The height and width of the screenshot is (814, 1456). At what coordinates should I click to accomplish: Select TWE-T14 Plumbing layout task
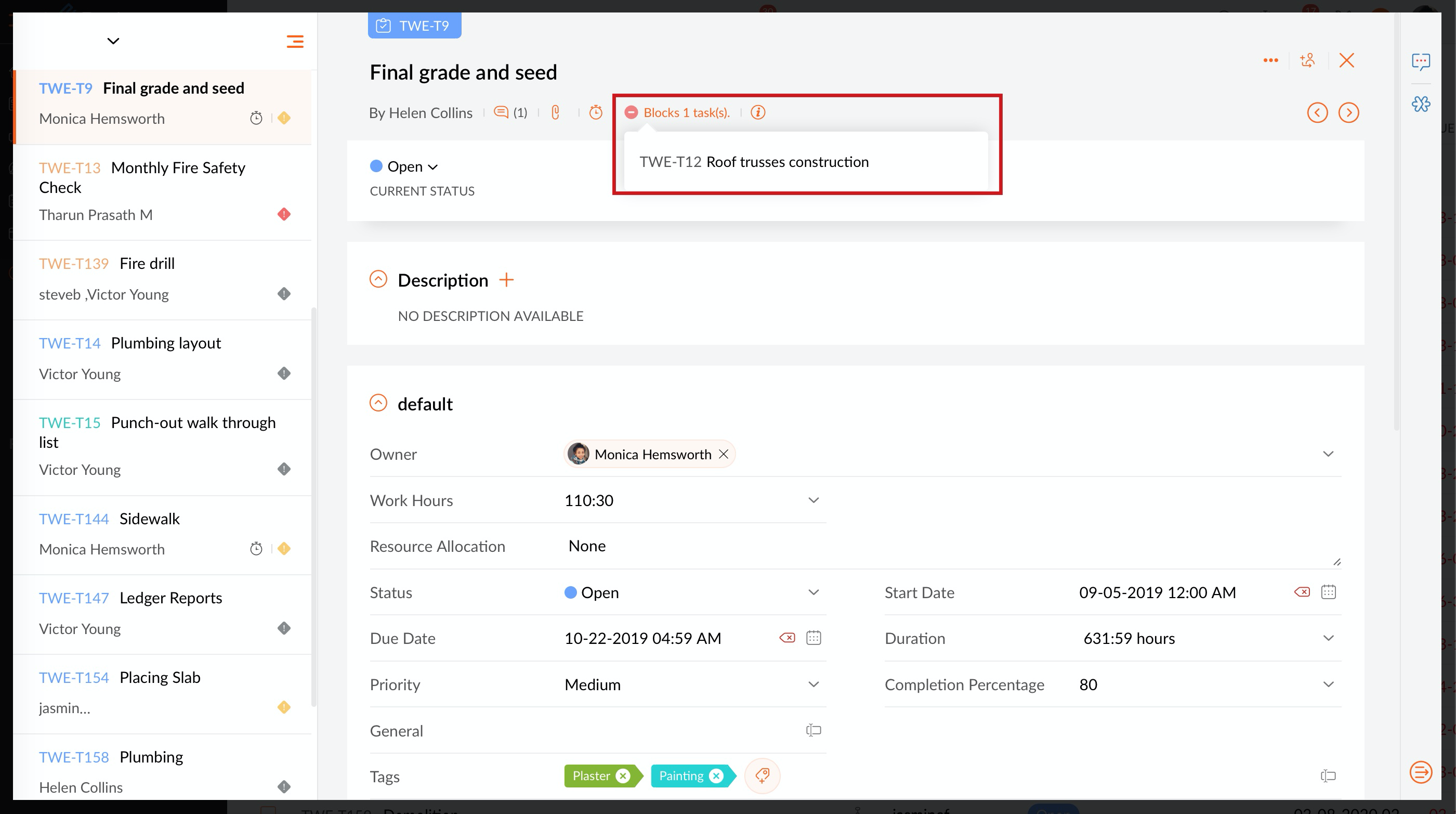pyautogui.click(x=166, y=343)
